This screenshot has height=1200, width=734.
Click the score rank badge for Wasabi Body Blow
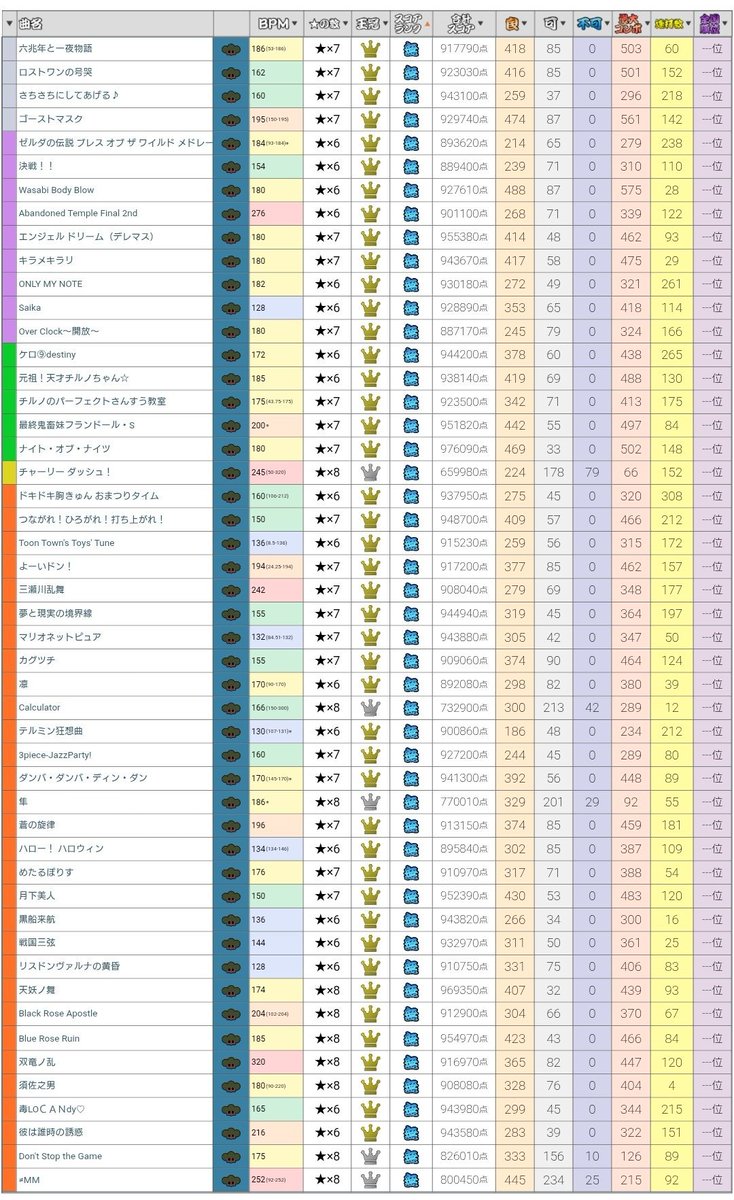[x=411, y=190]
